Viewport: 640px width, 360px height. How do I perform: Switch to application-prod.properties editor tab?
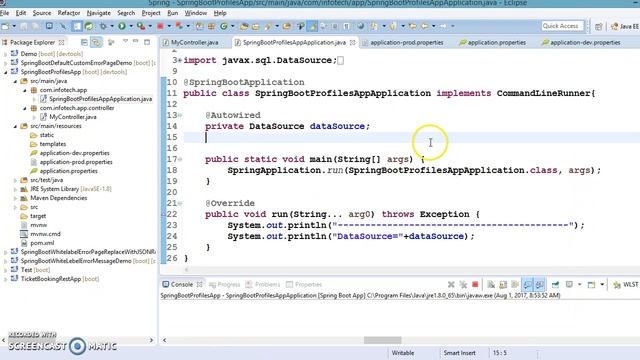[407, 42]
